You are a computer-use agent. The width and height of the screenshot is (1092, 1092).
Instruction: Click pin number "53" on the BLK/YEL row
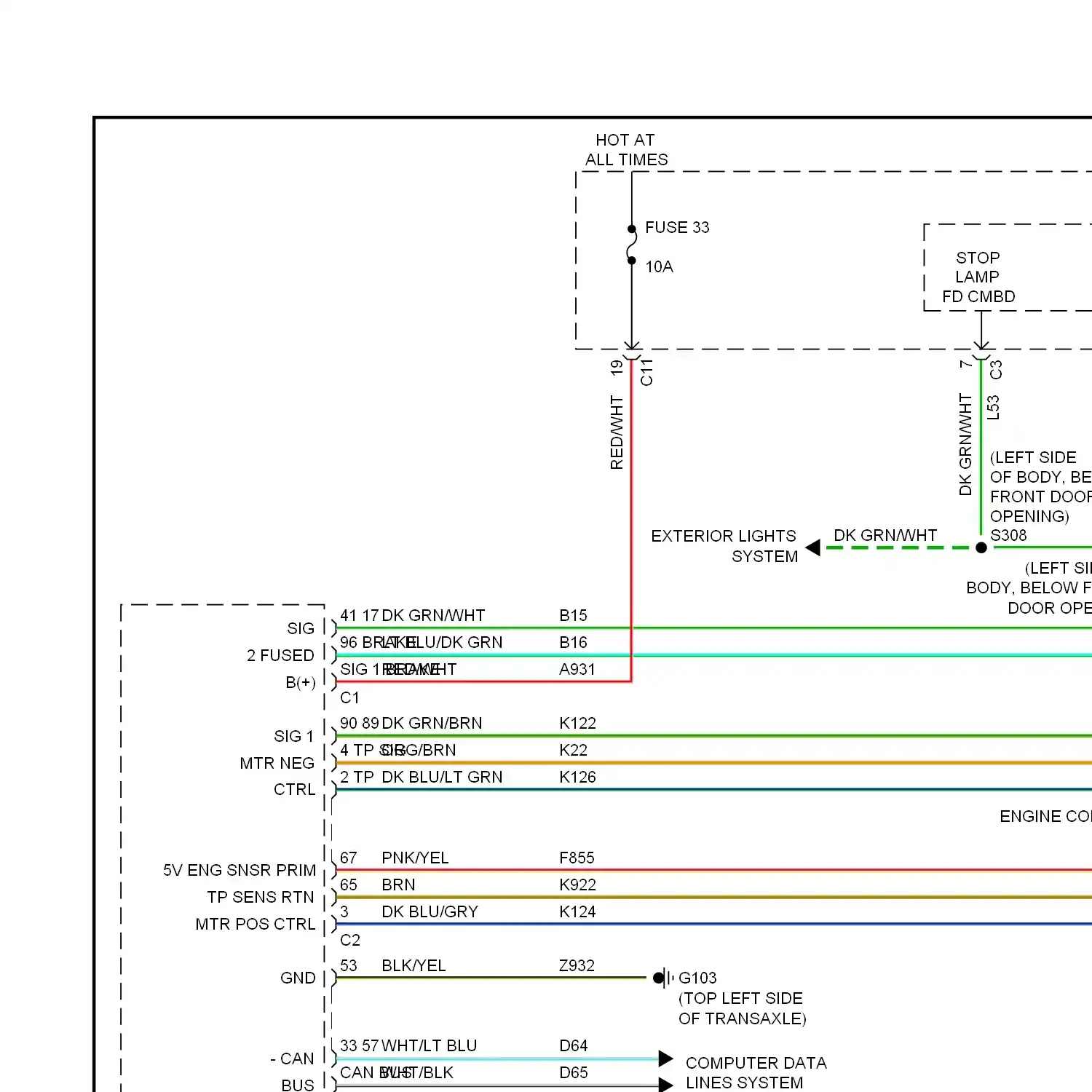tap(349, 965)
